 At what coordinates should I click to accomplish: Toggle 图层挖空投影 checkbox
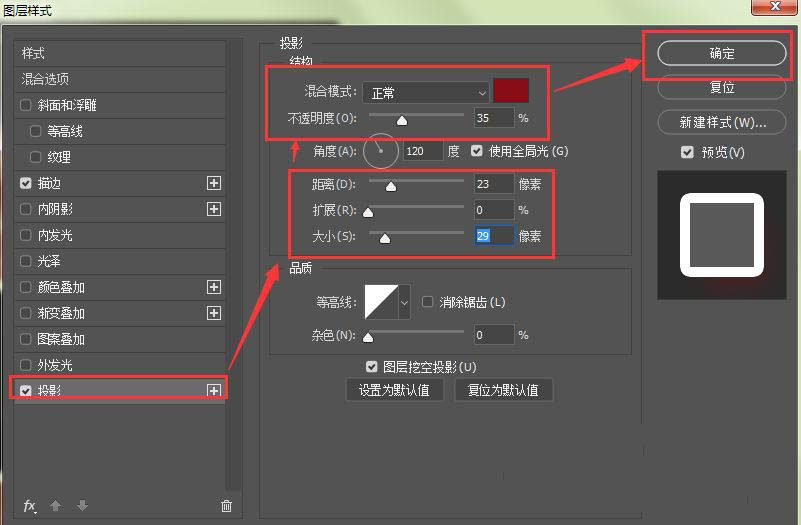371,367
